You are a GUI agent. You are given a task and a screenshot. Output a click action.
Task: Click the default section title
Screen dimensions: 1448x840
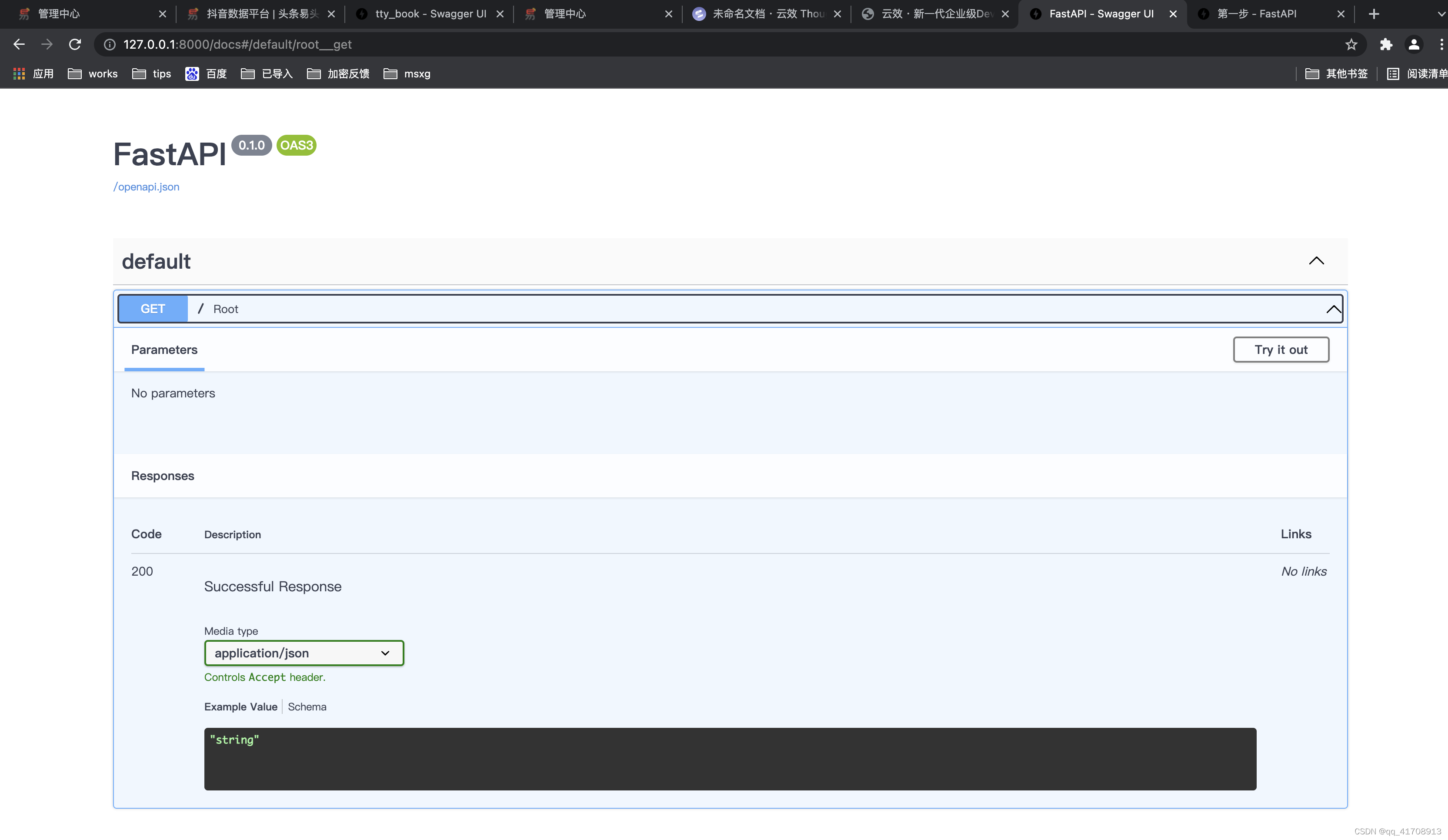[x=156, y=261]
